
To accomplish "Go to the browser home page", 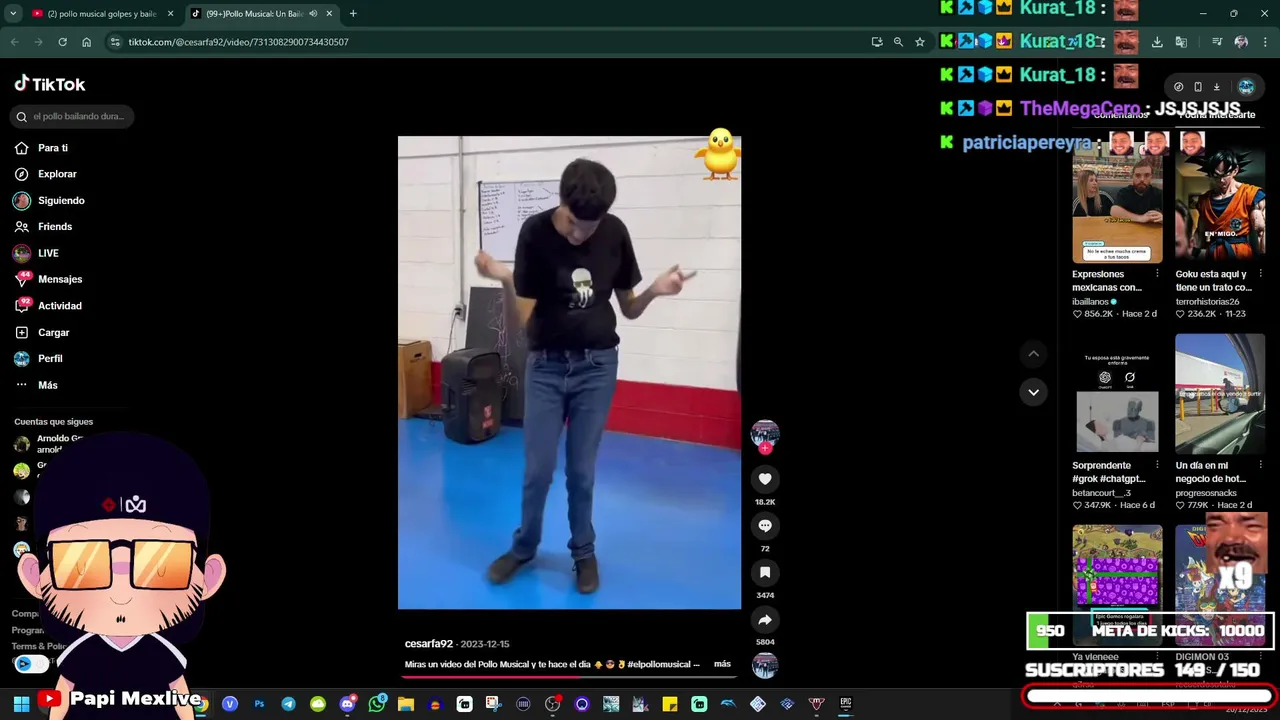I will coord(86,42).
